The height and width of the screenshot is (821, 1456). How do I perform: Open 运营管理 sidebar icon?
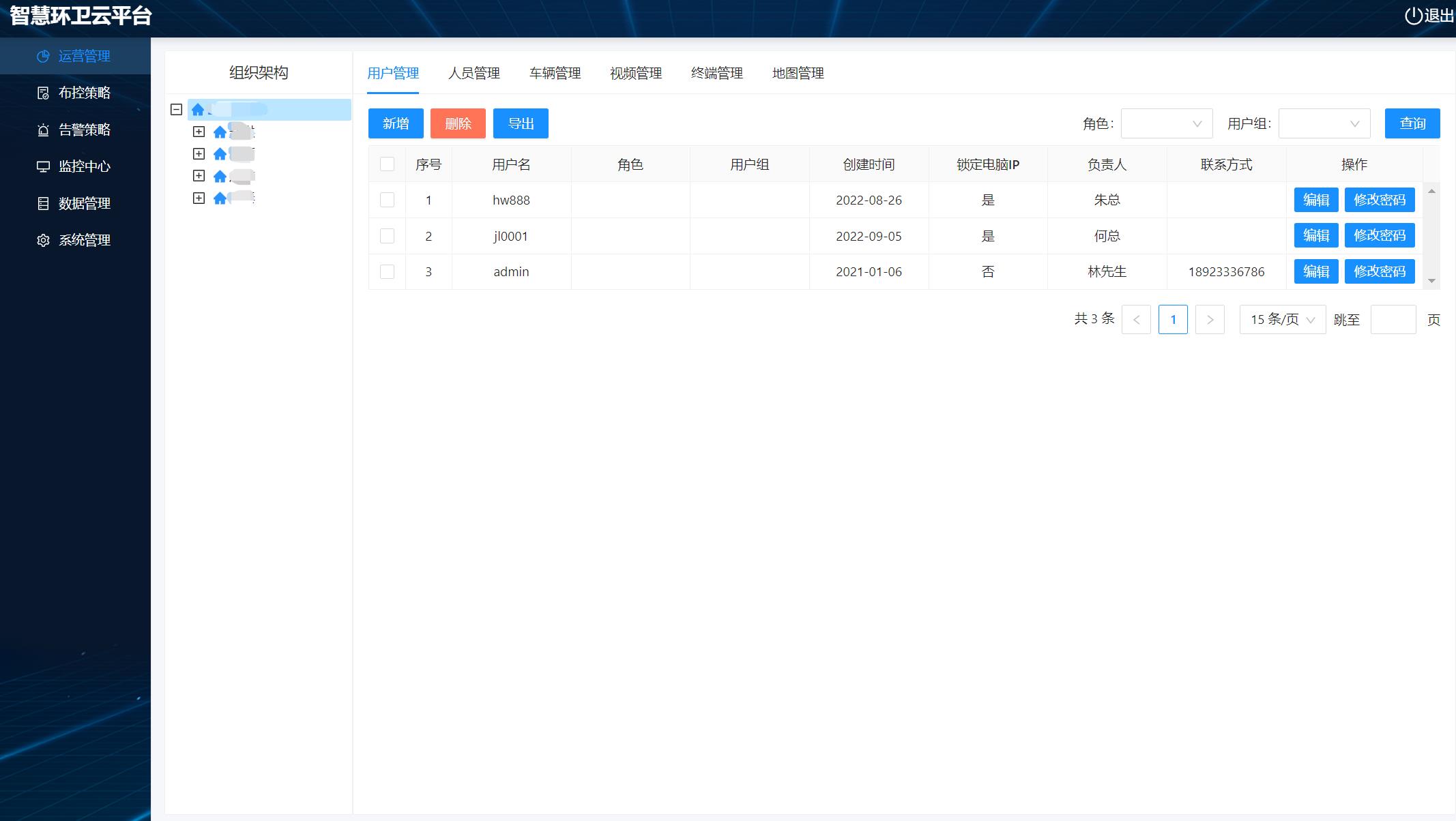[x=43, y=56]
